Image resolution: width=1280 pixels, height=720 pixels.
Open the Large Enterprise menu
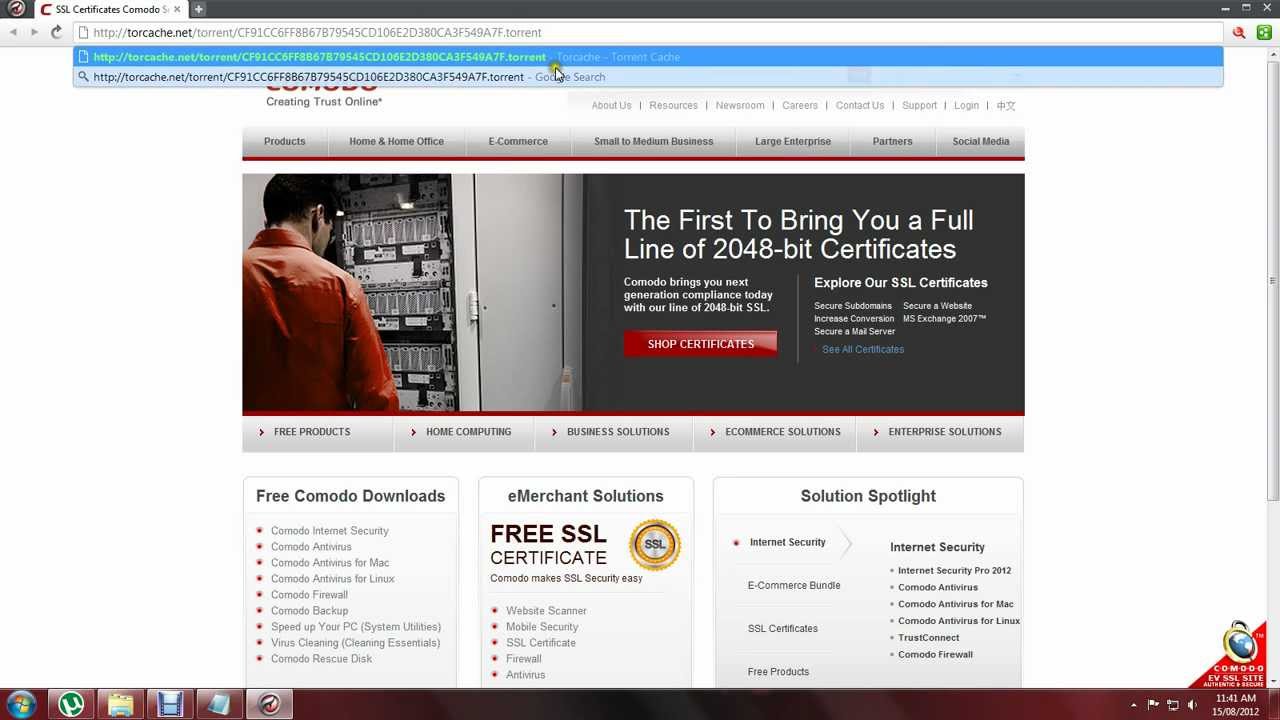(793, 141)
